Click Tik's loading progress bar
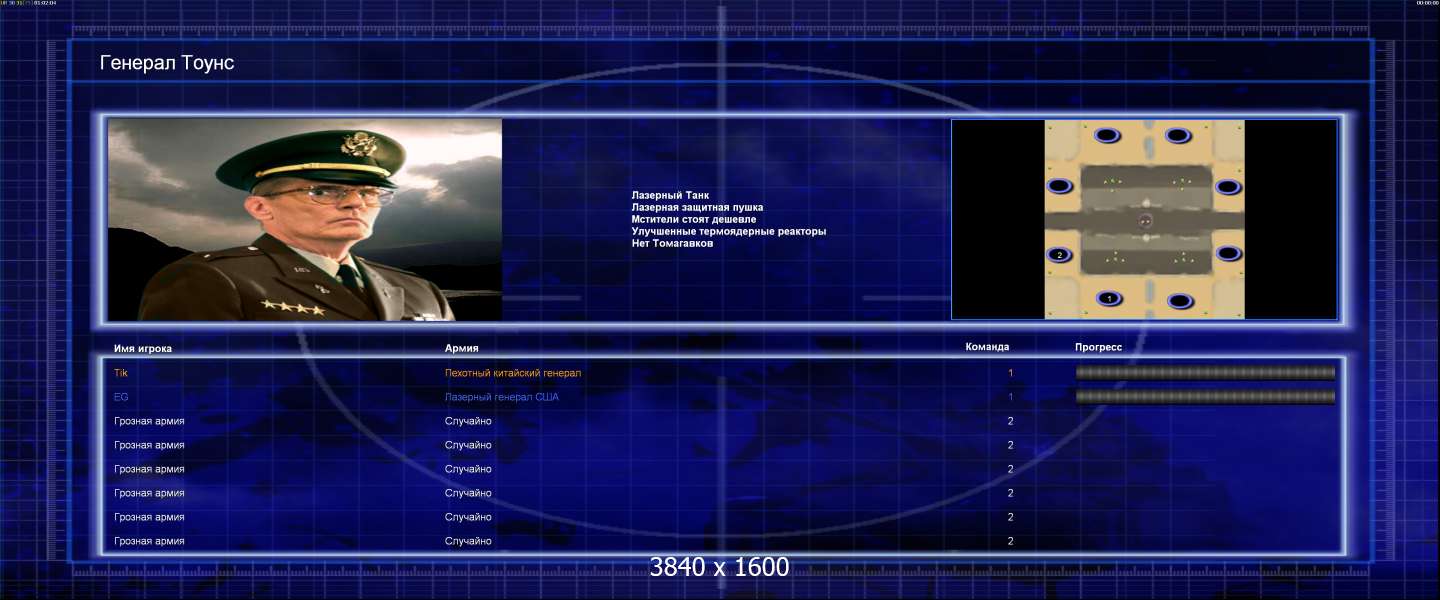 coord(1205,373)
